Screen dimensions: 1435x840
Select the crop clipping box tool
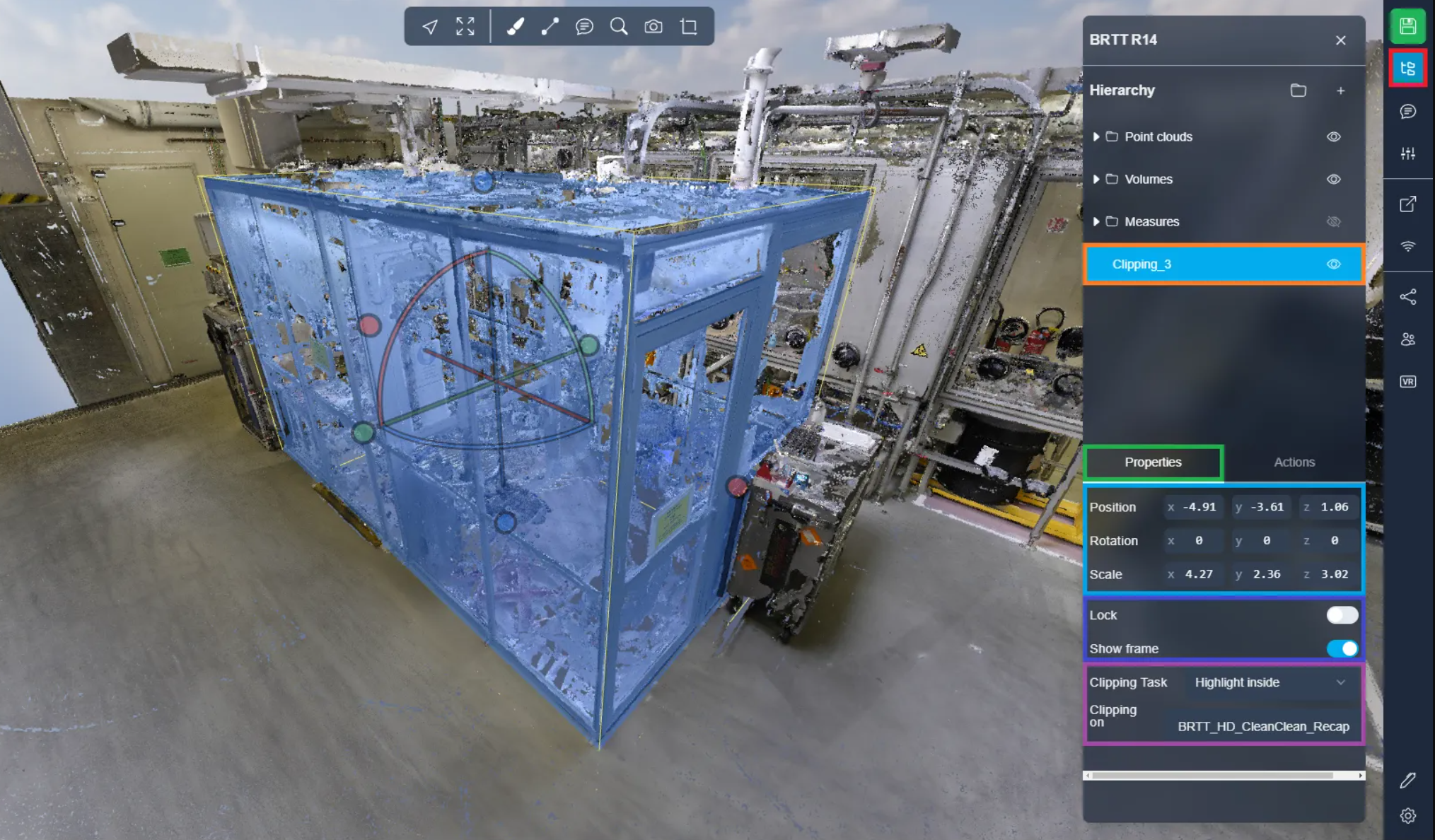[689, 27]
